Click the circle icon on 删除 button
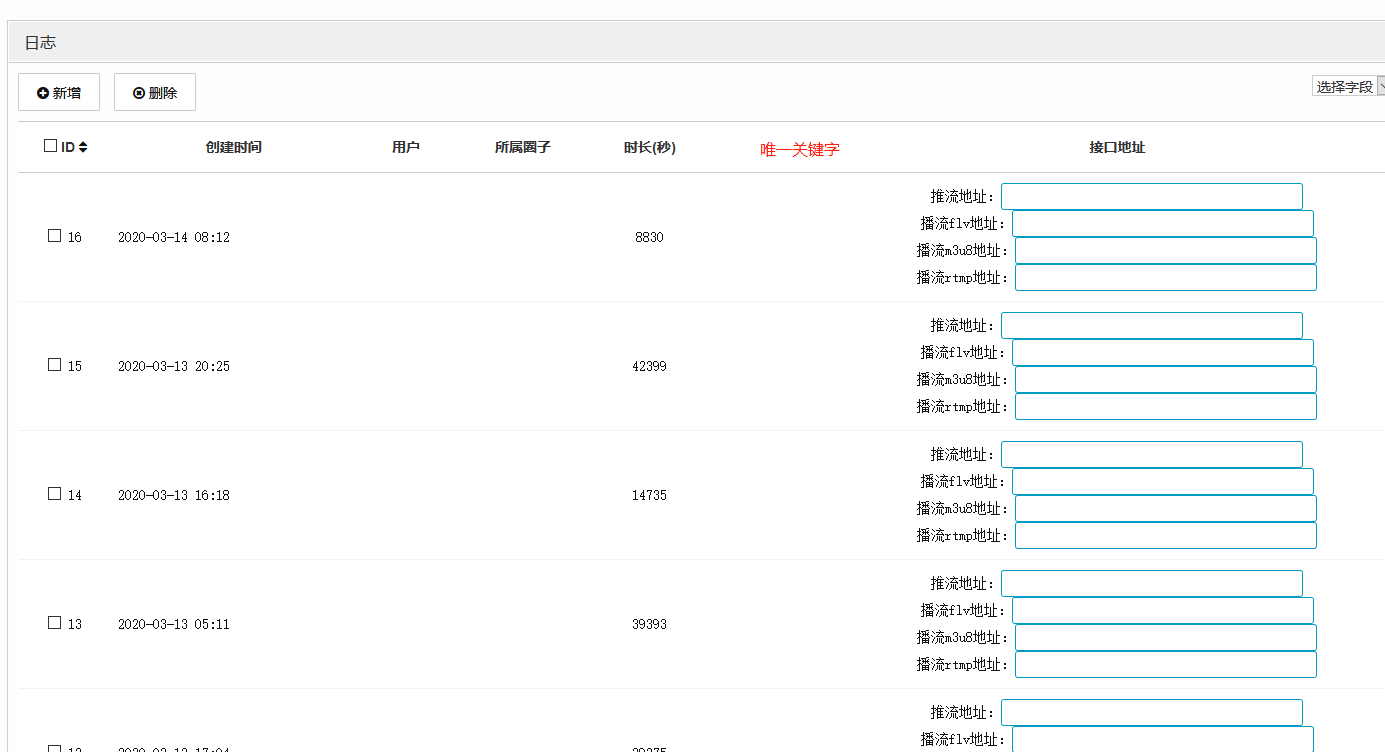Image resolution: width=1385 pixels, height=752 pixels. 139,93
